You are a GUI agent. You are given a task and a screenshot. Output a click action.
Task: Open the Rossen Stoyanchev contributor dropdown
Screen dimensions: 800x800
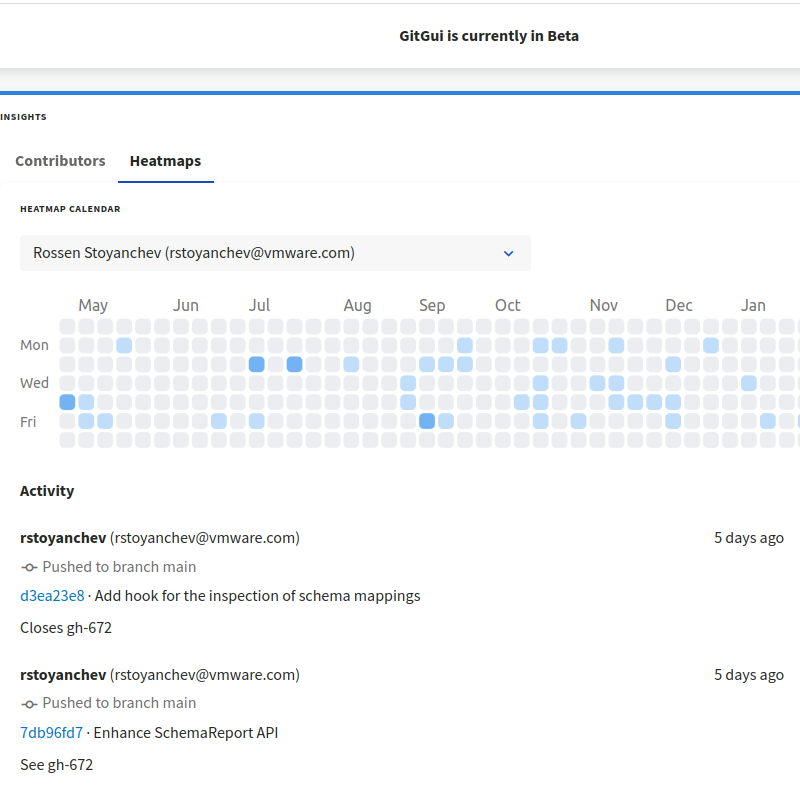tap(275, 253)
